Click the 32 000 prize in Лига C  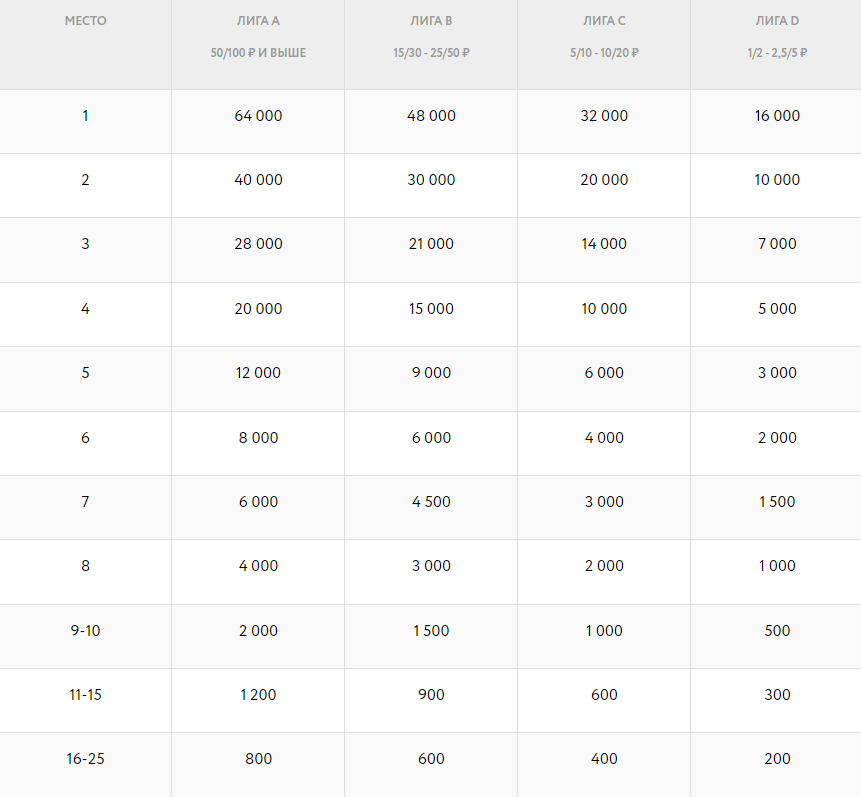604,116
